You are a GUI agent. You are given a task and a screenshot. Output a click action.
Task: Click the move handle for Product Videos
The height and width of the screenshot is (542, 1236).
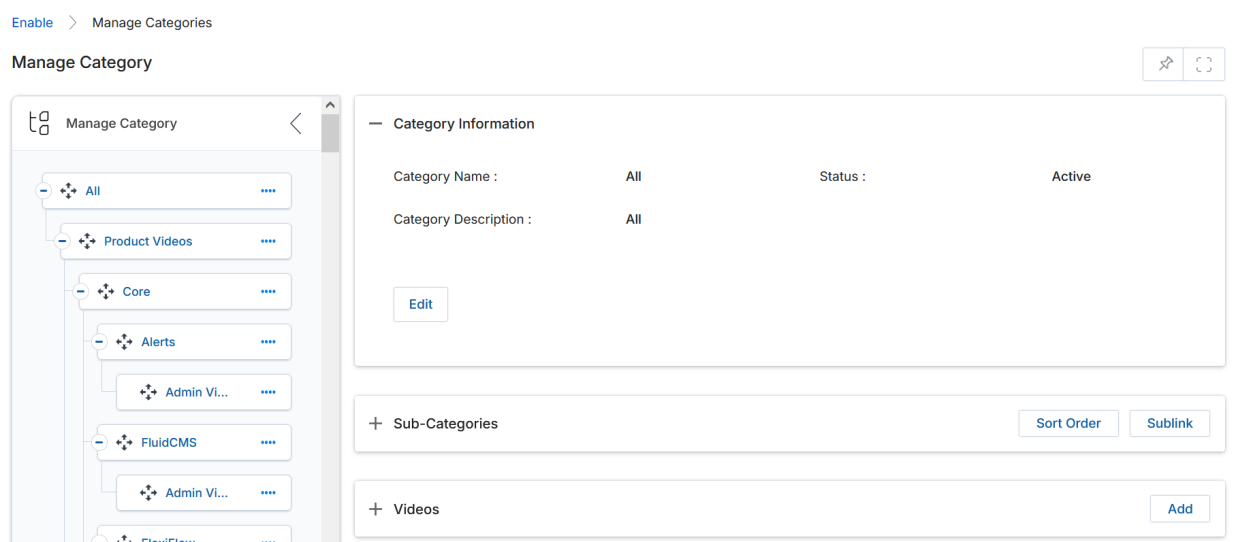click(87, 241)
